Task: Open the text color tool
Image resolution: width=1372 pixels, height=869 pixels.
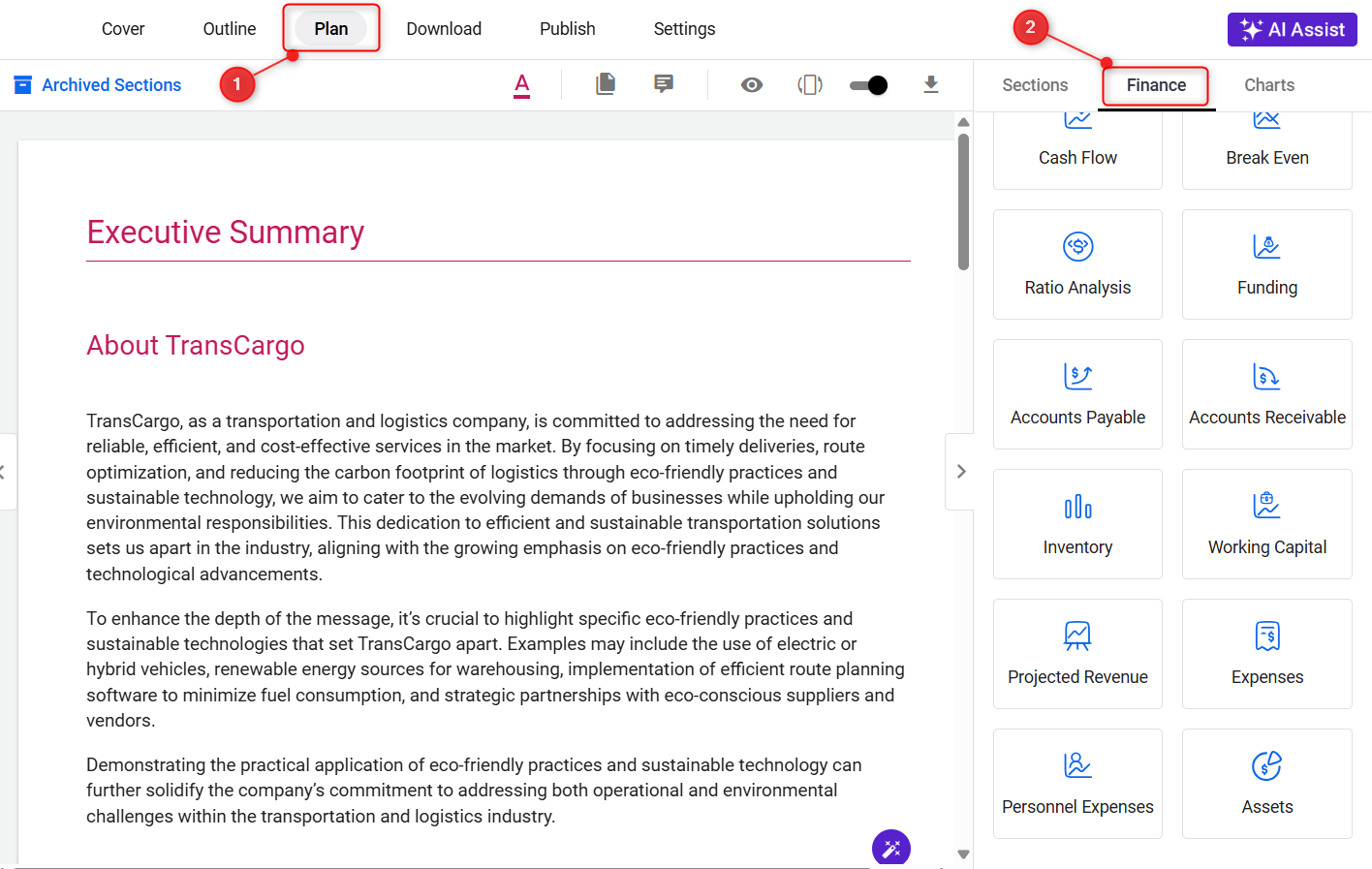Action: pos(521,85)
